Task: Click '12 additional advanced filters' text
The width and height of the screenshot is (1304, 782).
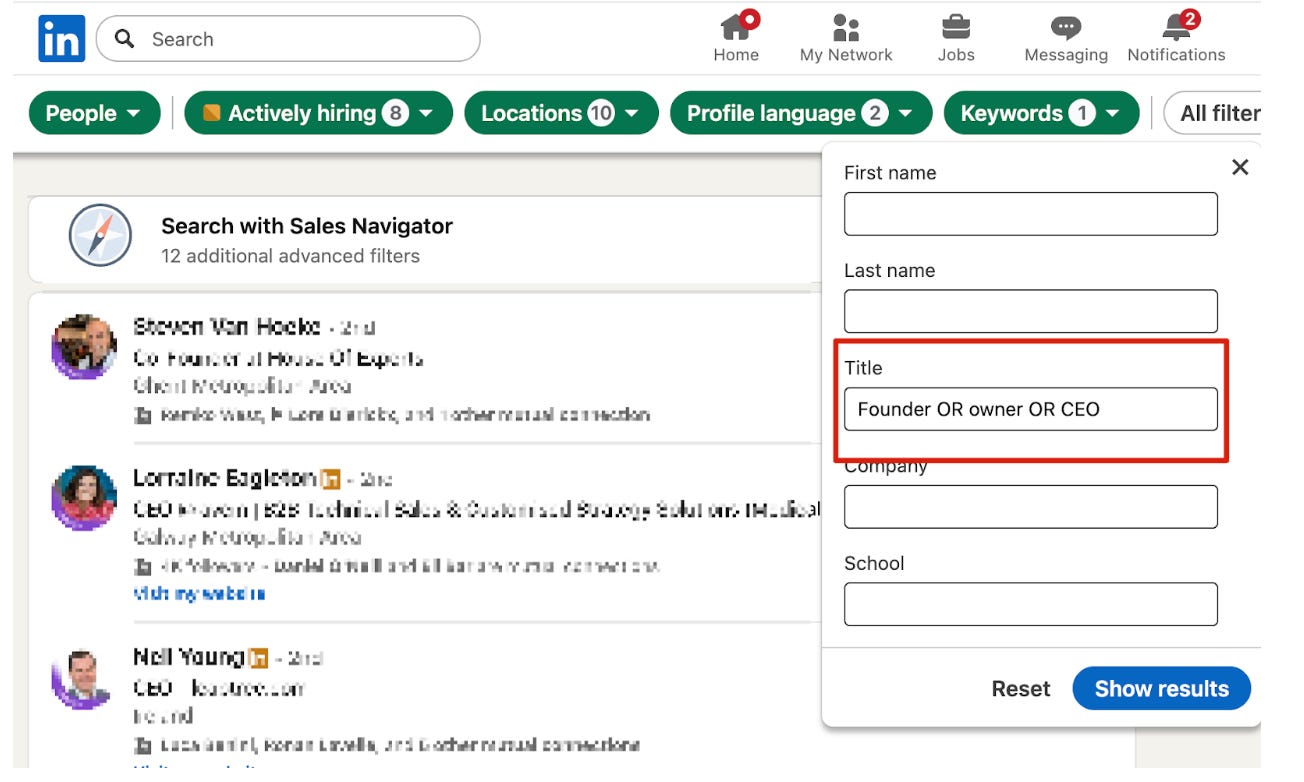Action: 291,256
